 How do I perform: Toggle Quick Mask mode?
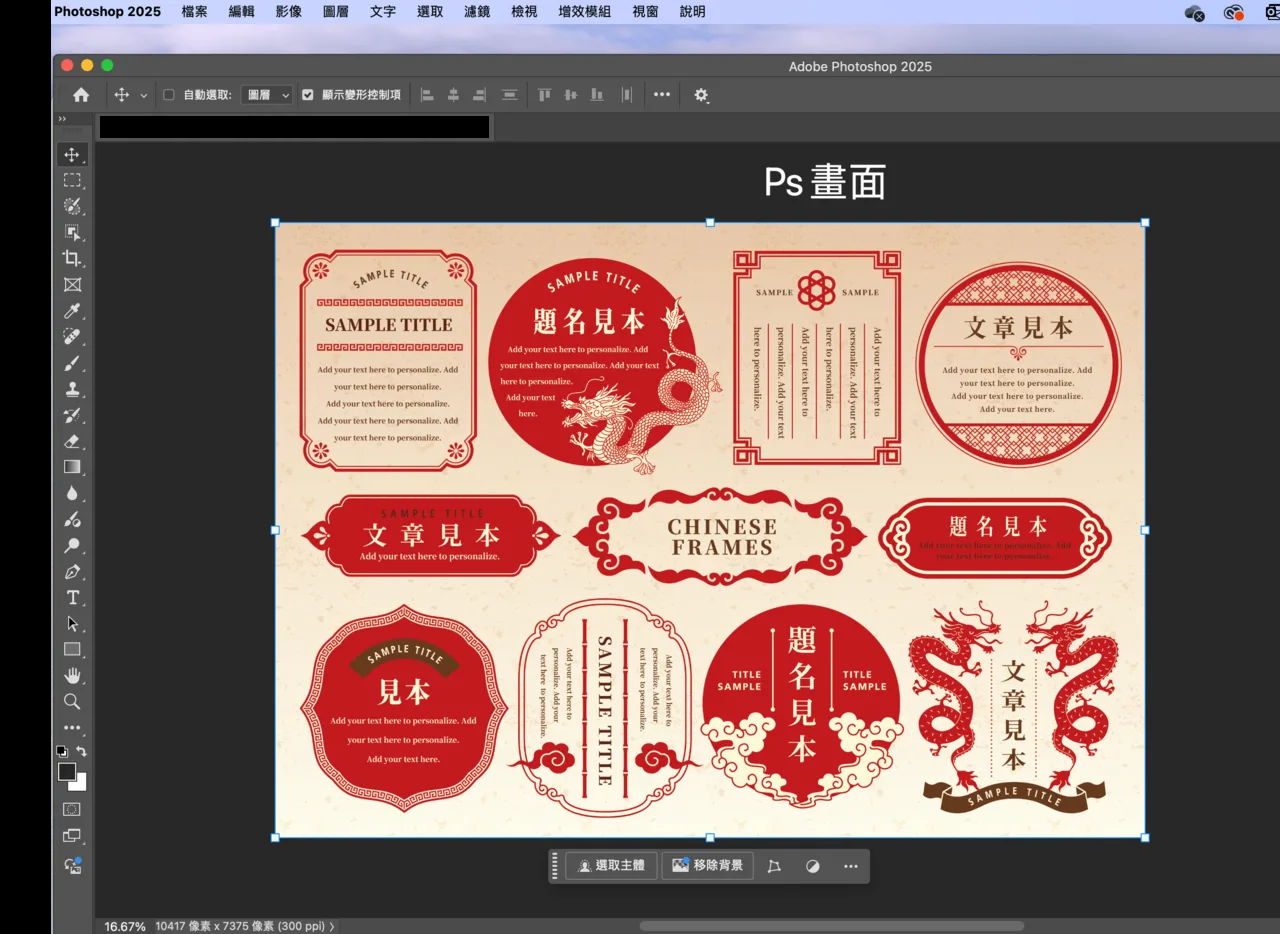tap(72, 809)
